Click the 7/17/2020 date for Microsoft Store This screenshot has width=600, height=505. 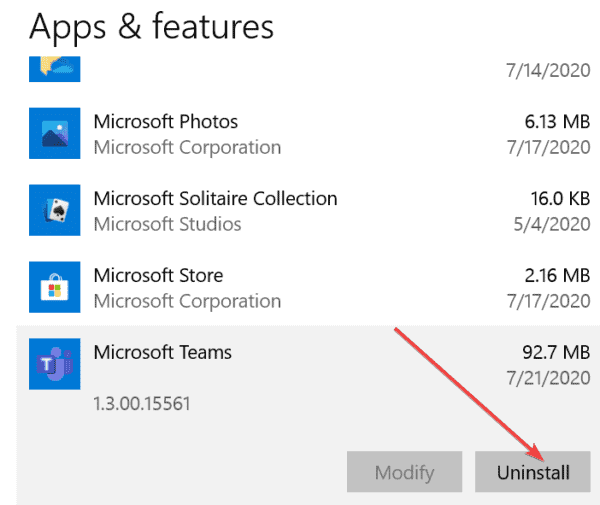548,301
